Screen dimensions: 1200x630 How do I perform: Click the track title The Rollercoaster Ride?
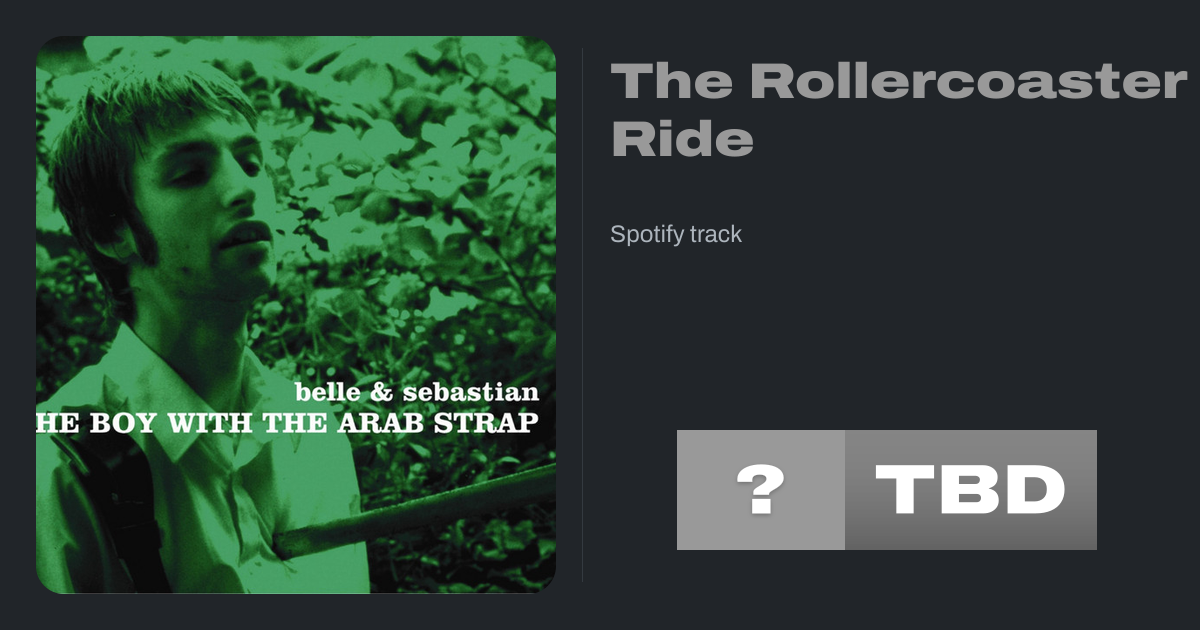pos(898,109)
